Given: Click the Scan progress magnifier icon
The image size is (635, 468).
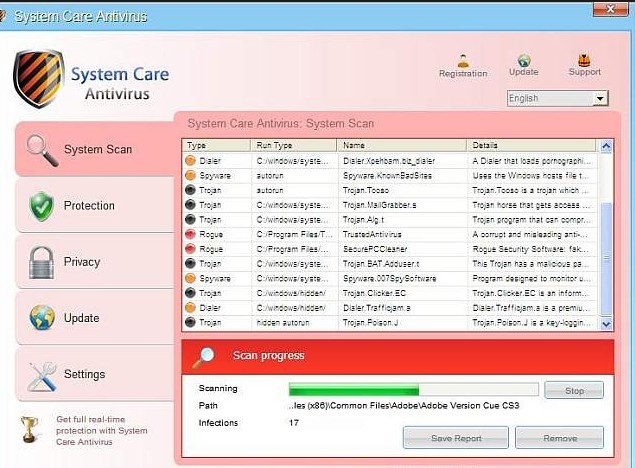Looking at the screenshot, I should click(x=204, y=357).
